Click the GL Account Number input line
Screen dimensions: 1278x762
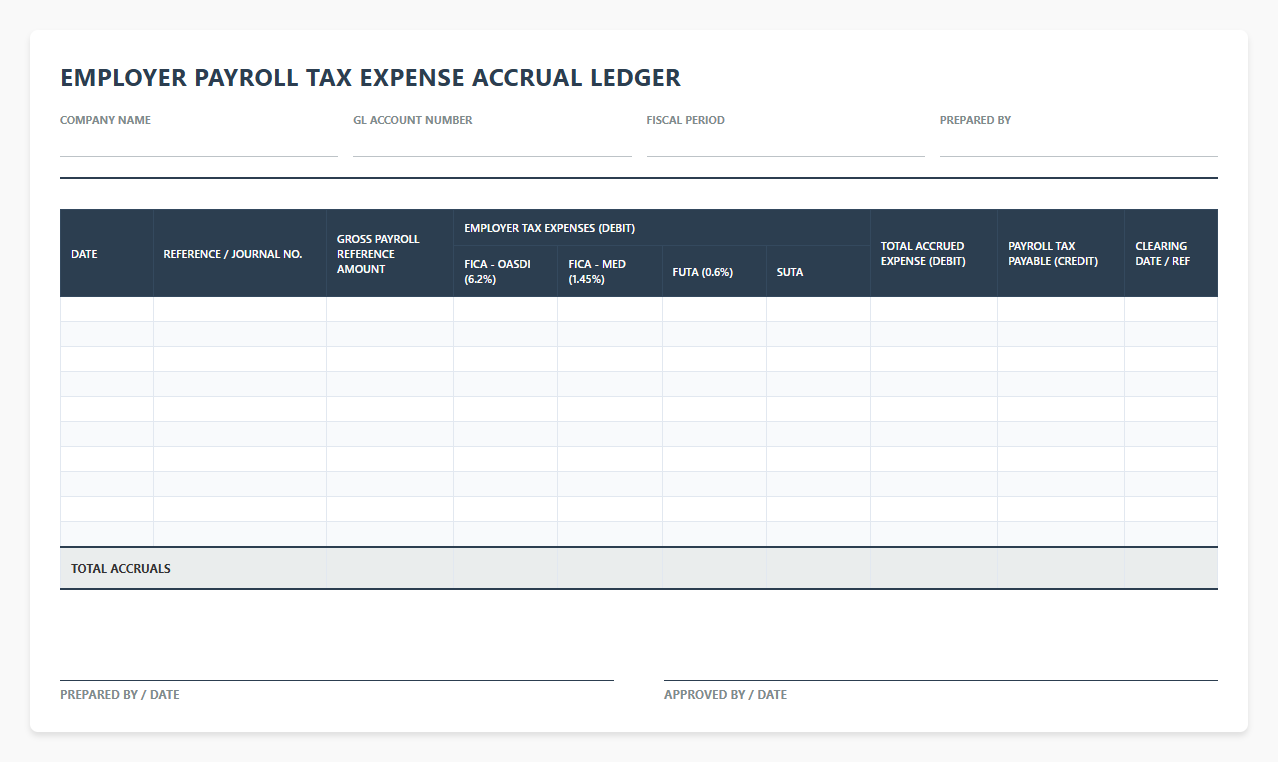(492, 144)
